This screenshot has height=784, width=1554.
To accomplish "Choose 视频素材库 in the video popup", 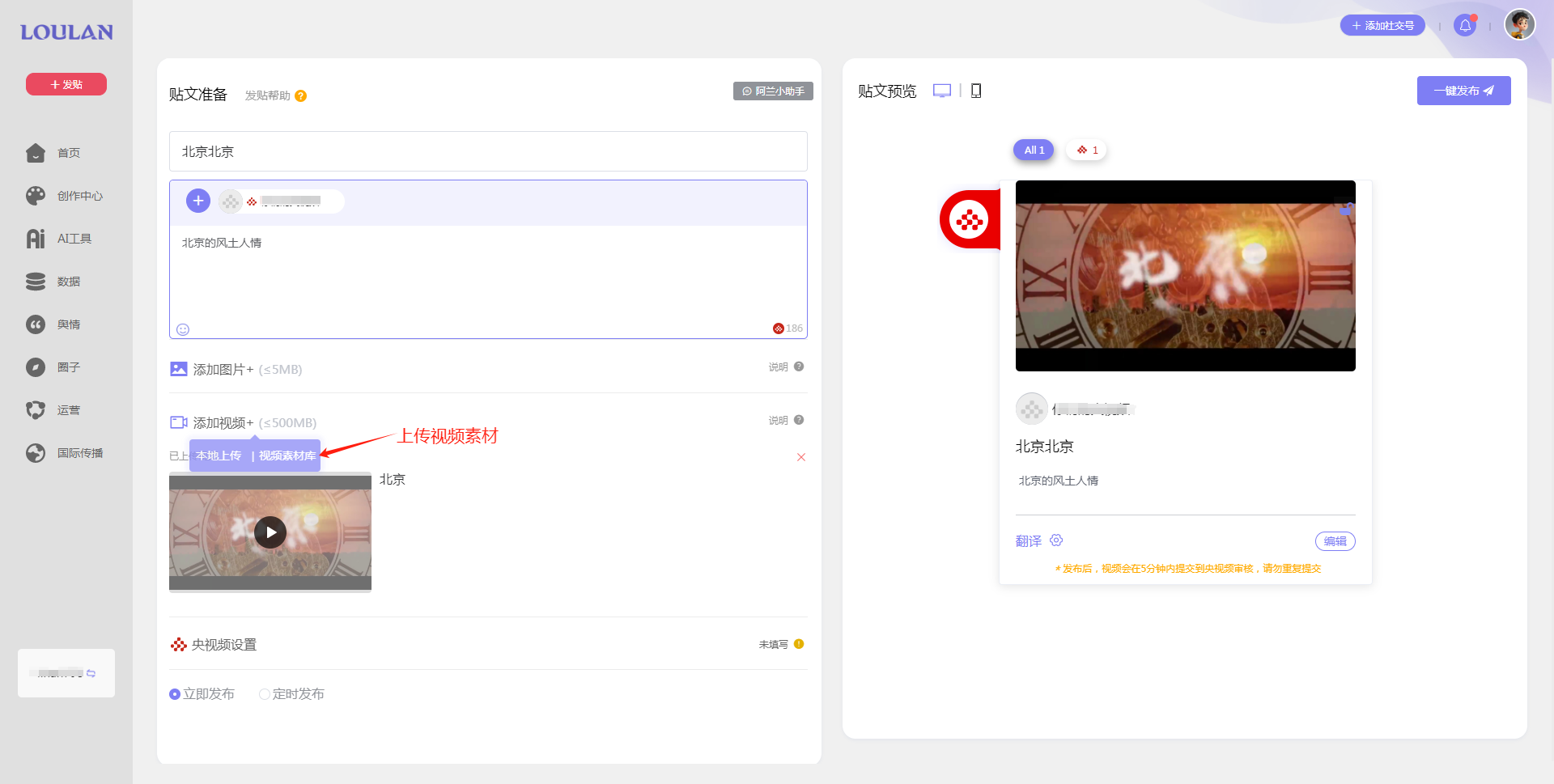I will click(287, 456).
